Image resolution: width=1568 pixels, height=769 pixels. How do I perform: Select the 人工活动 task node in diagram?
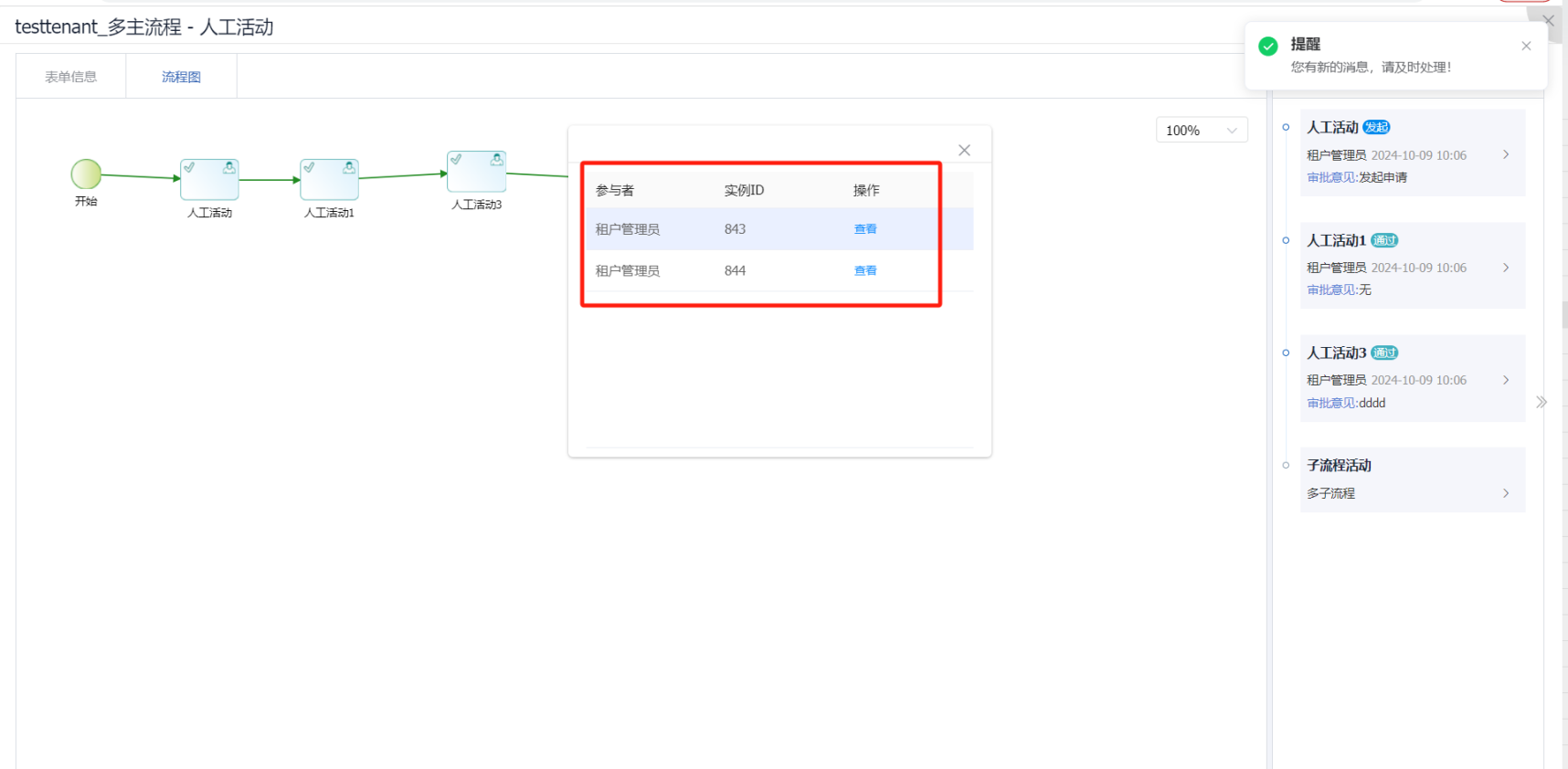tap(209, 179)
